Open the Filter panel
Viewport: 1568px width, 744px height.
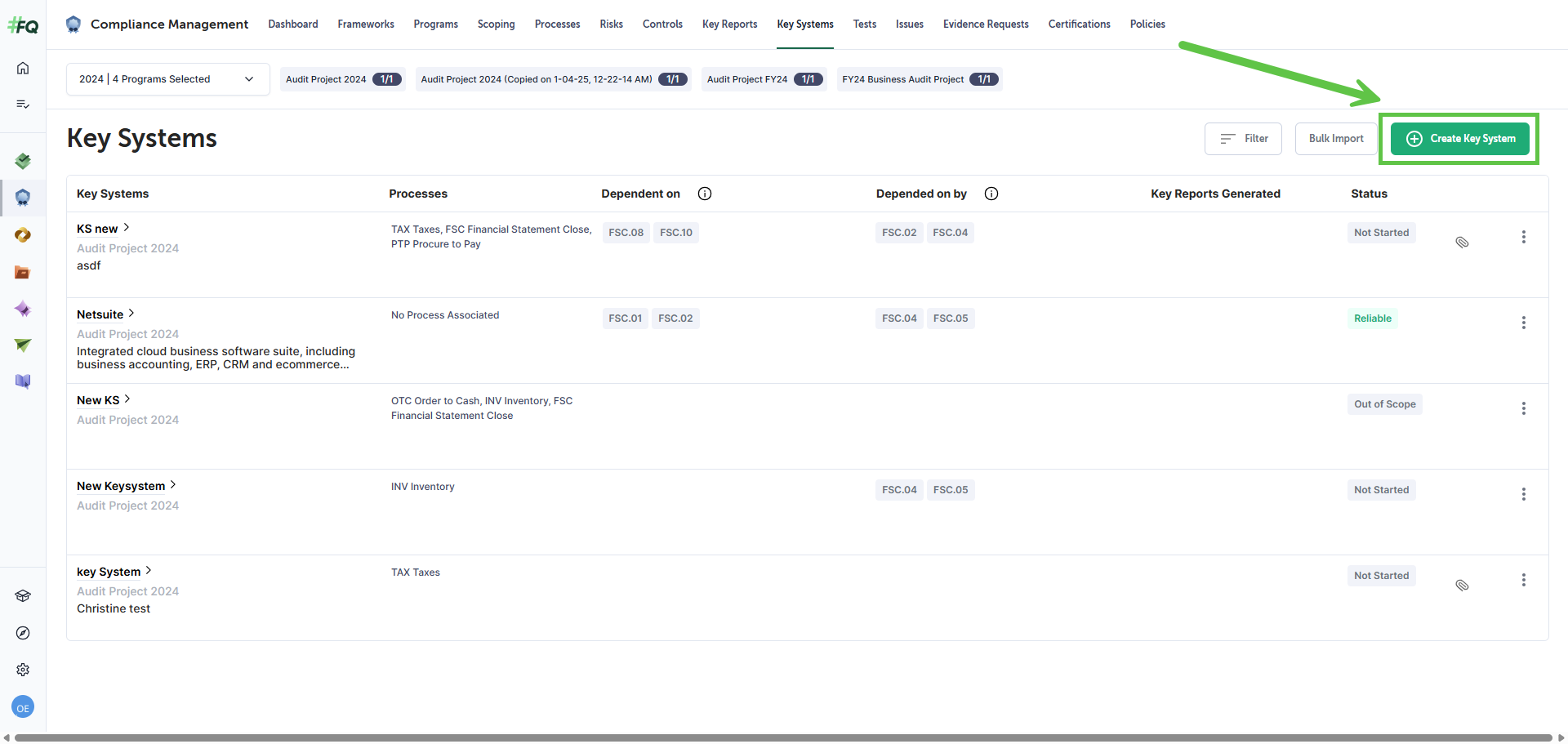point(1242,139)
